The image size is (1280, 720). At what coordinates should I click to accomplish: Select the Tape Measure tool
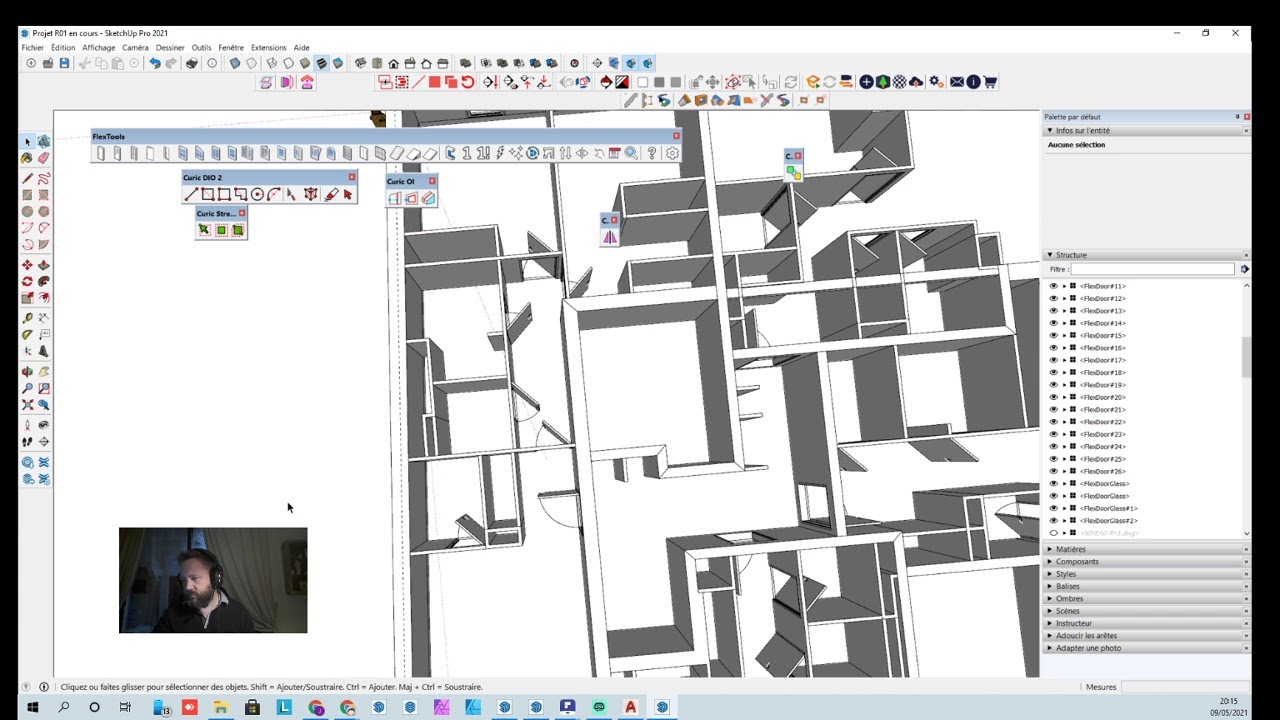(27, 318)
